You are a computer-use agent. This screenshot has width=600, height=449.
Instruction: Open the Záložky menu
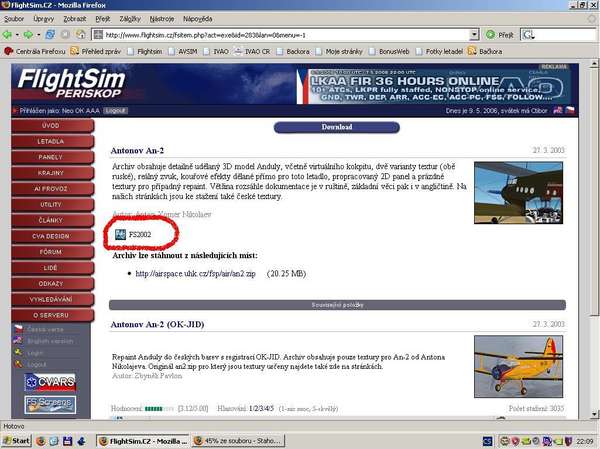[130, 19]
